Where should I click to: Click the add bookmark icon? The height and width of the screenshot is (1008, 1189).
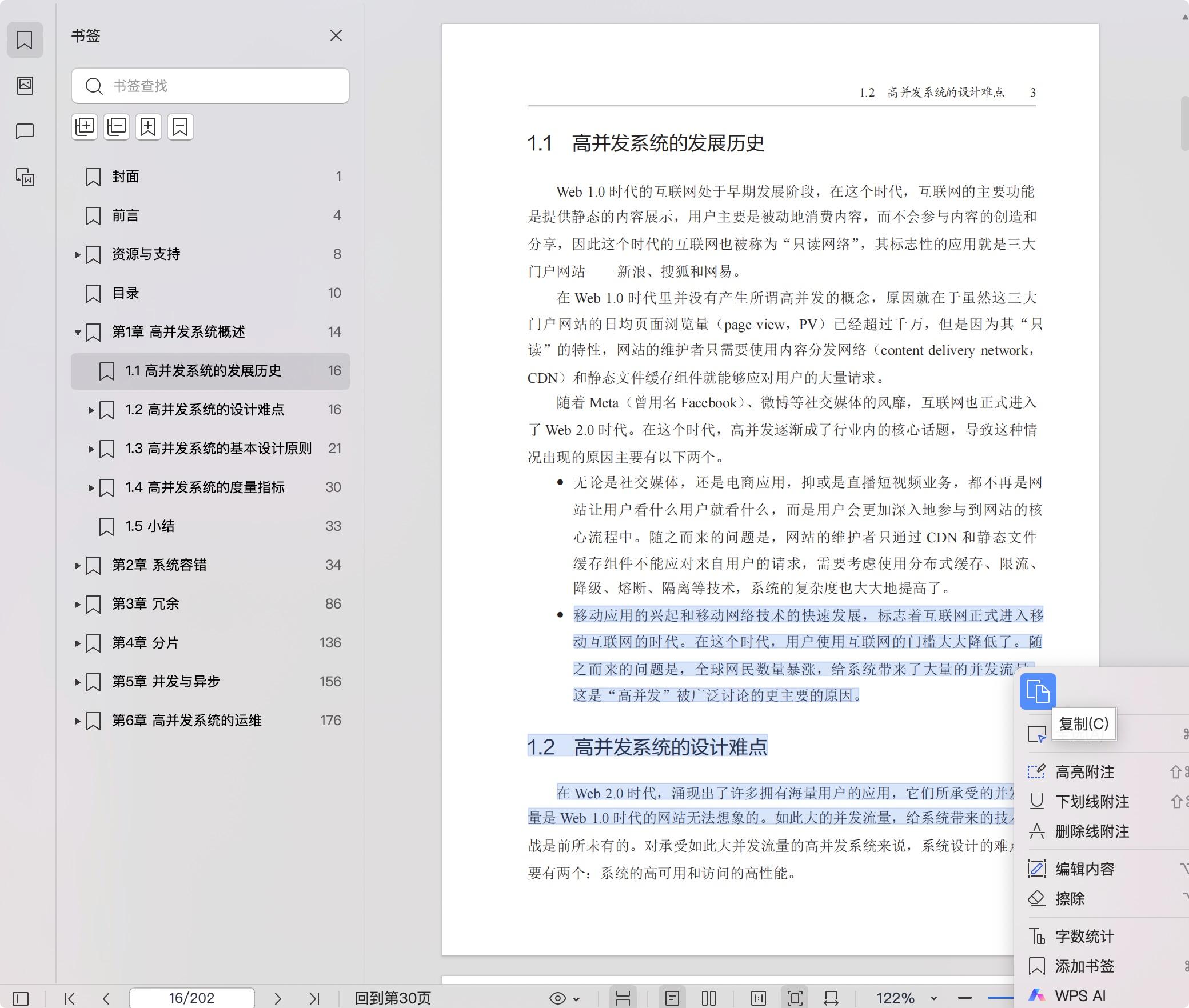148,127
